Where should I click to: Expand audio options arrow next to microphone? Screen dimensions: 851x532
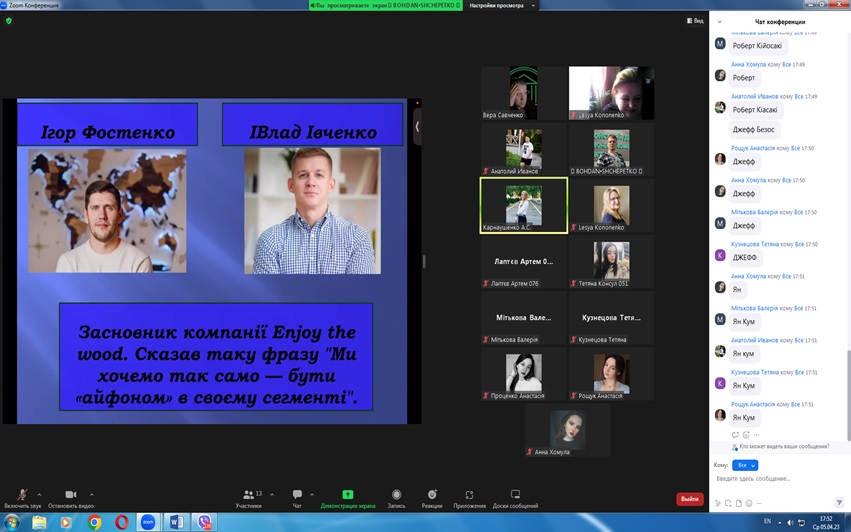pos(39,495)
